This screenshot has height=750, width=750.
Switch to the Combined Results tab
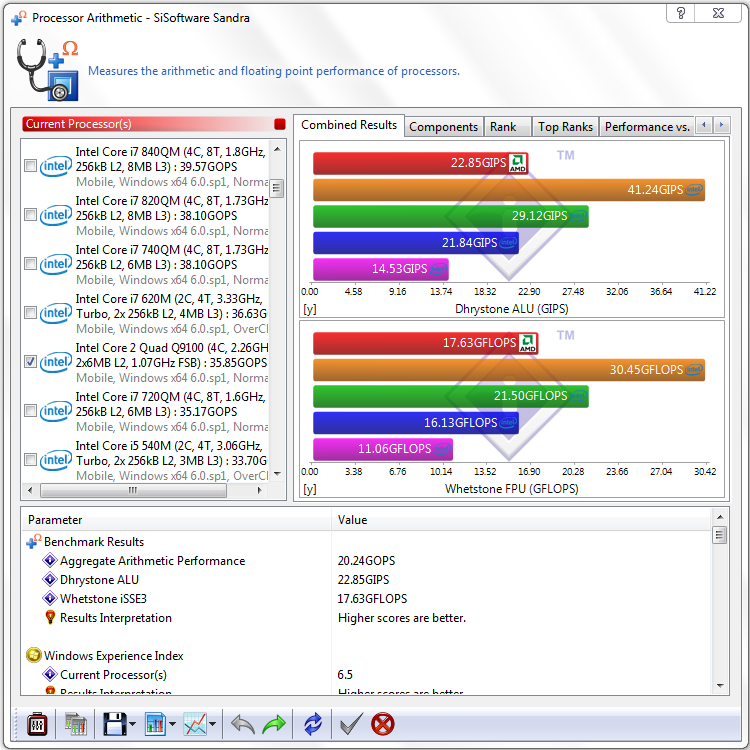tap(349, 125)
